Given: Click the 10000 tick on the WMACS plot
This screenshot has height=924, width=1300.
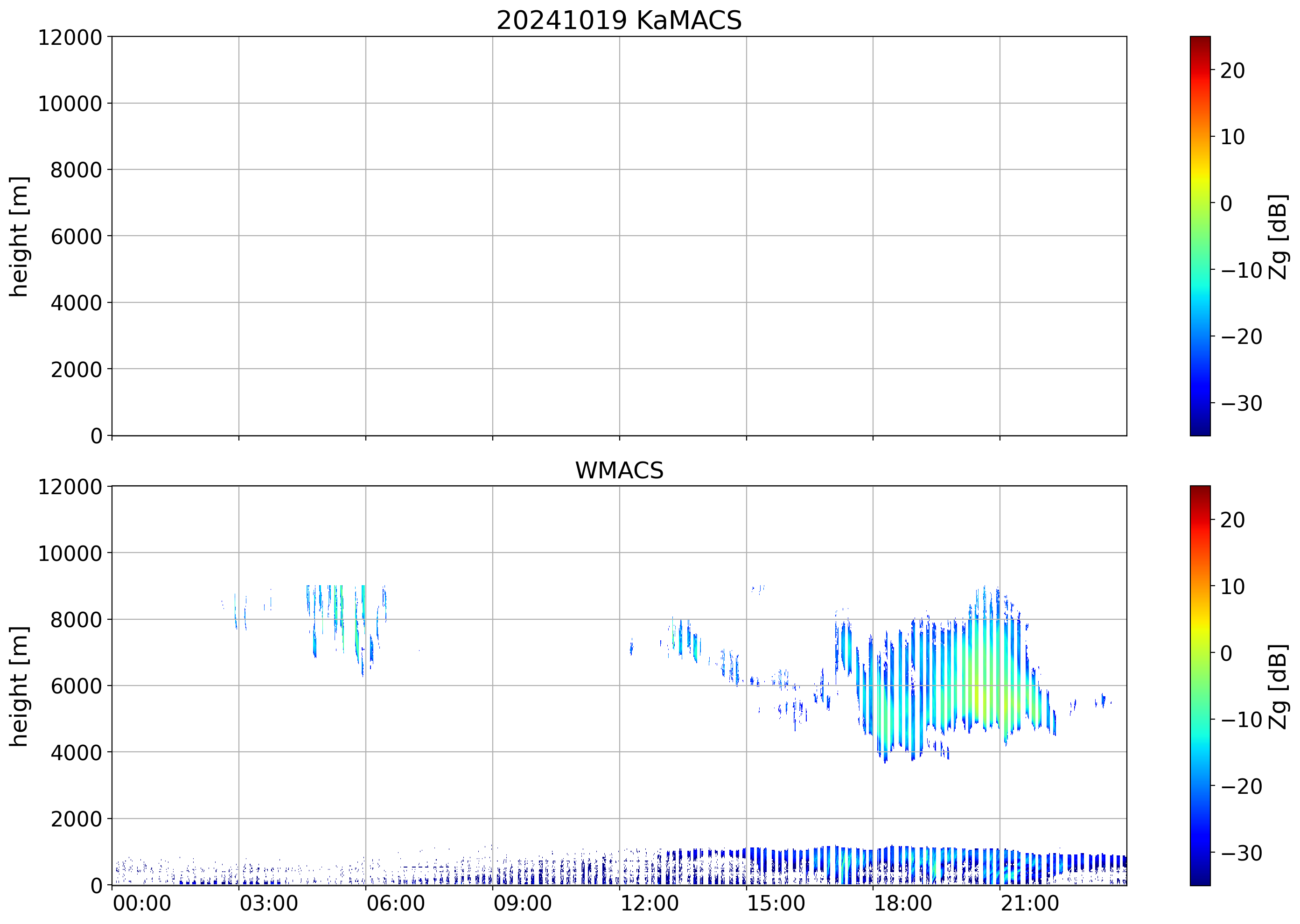Looking at the screenshot, I should coord(70,553).
